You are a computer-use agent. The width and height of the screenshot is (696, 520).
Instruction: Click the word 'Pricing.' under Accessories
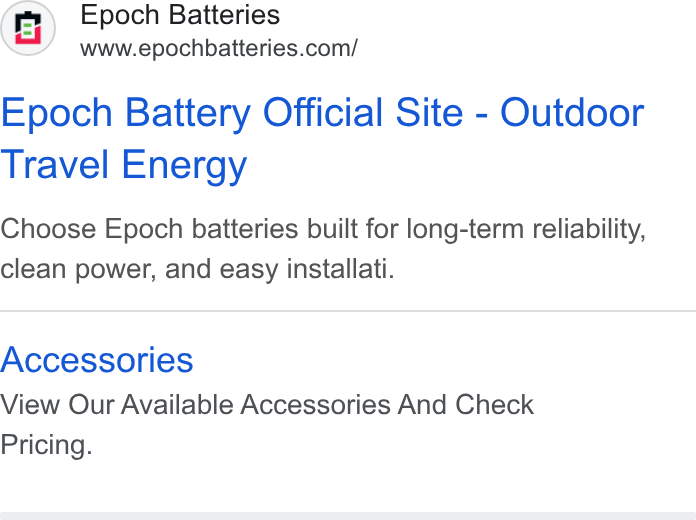(46, 445)
